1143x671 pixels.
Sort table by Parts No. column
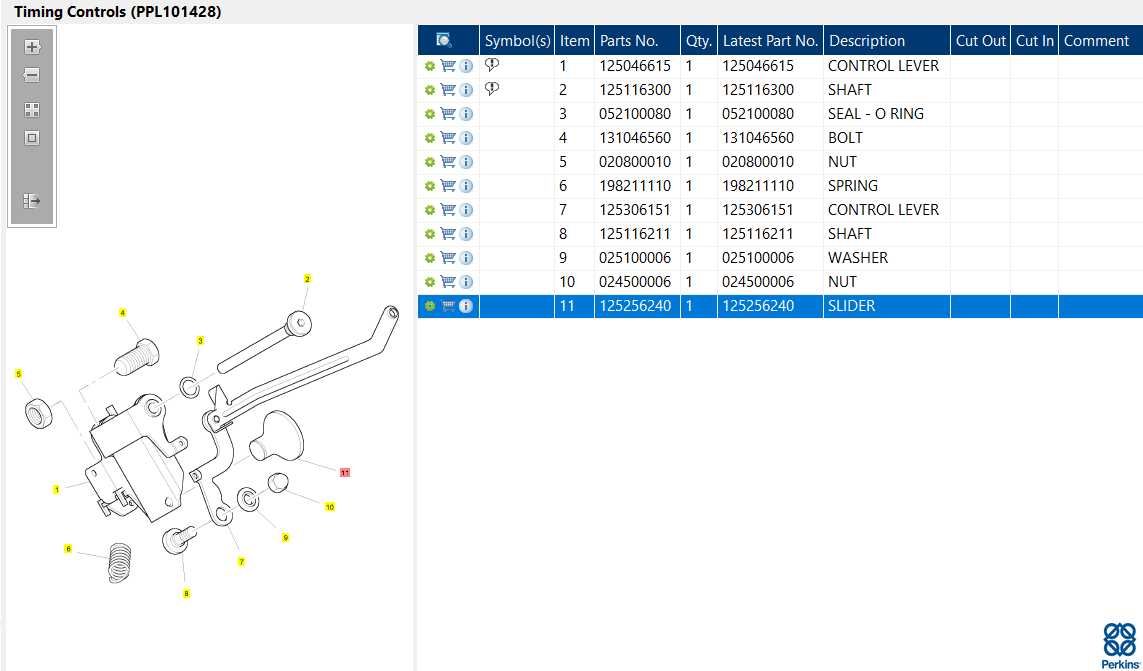(628, 41)
